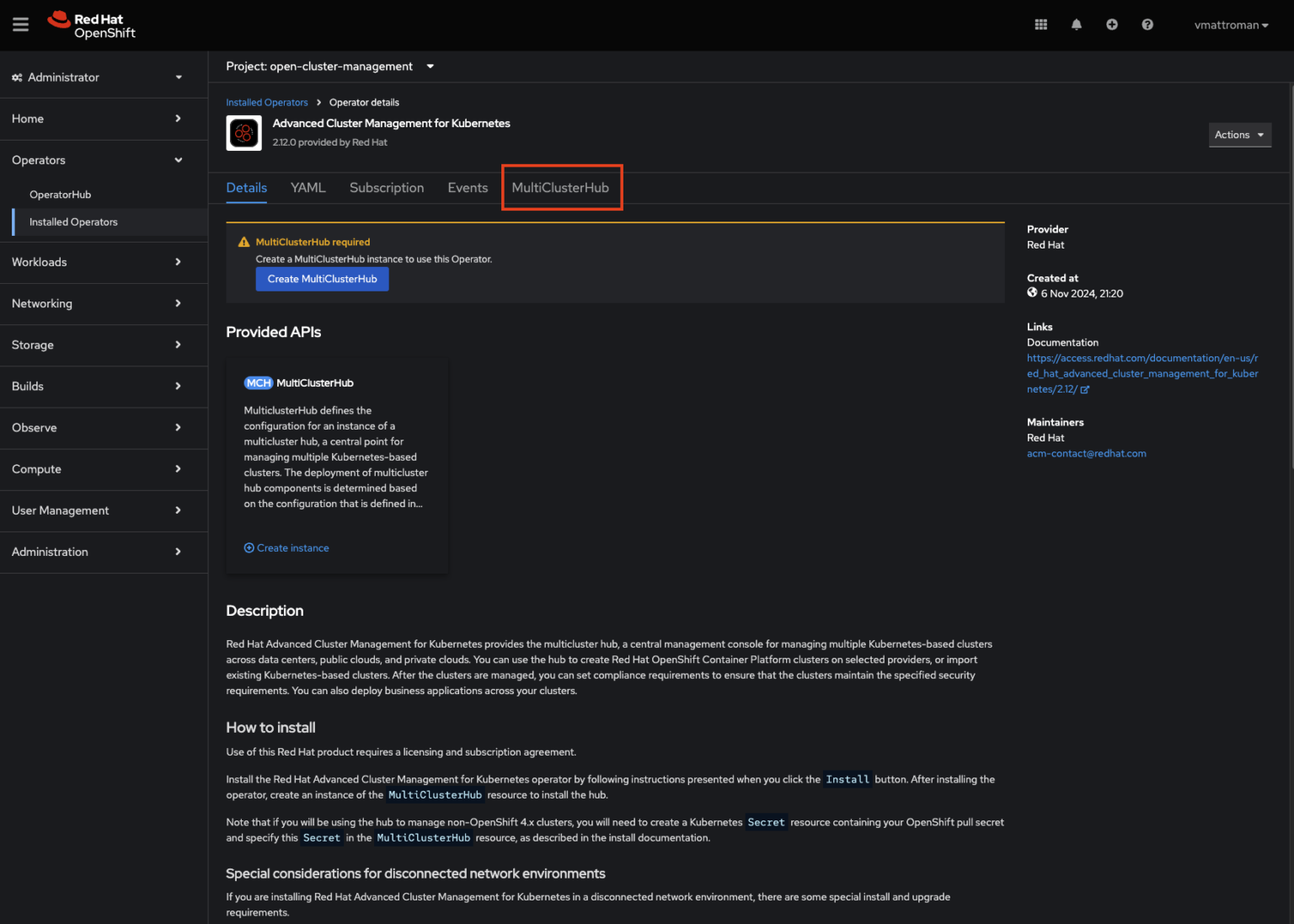Collapse the Operators navigation section
Image resolution: width=1294 pixels, height=924 pixels.
97,160
